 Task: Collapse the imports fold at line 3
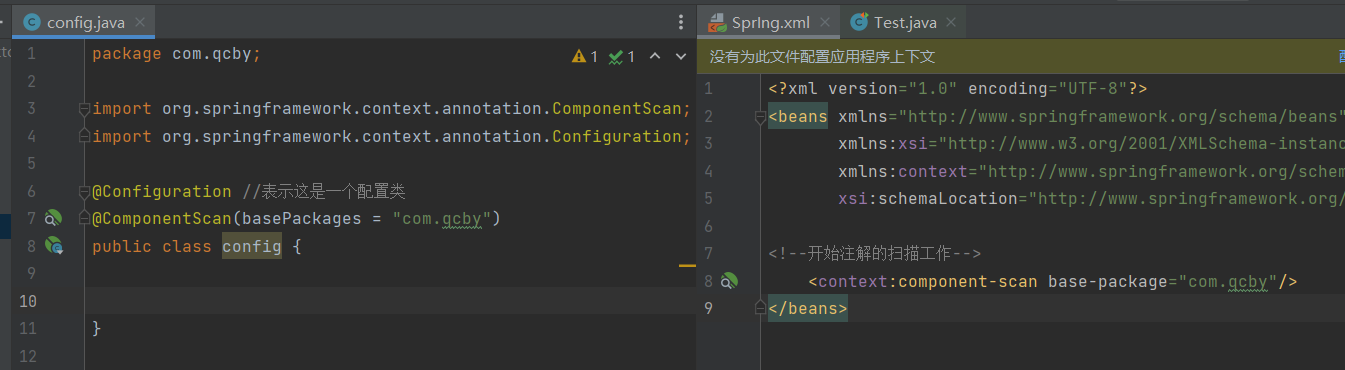tap(85, 109)
